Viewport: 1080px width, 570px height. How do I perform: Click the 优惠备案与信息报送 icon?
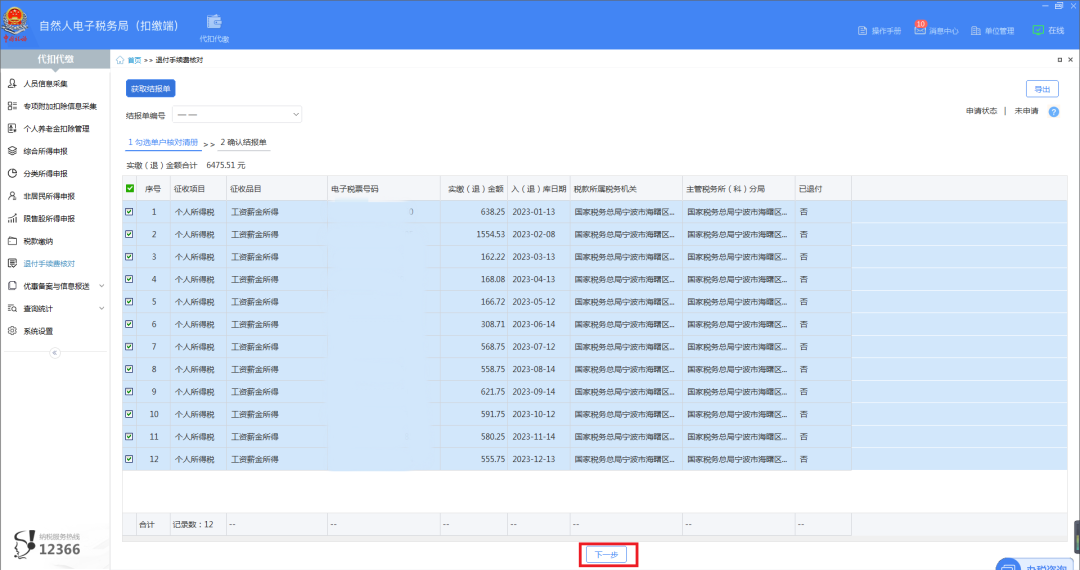pyautogui.click(x=12, y=286)
